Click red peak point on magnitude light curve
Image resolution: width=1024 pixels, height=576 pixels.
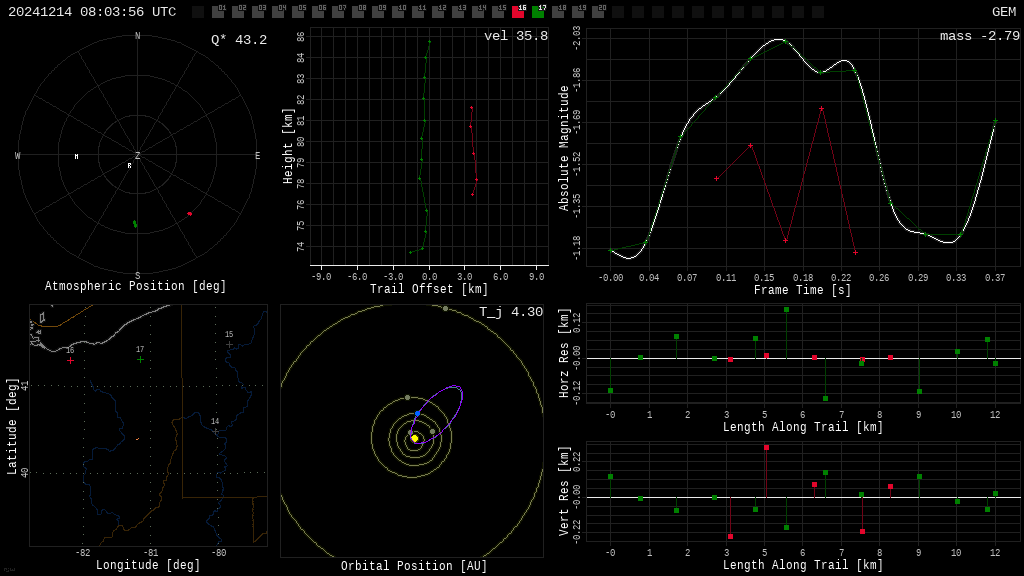[x=821, y=108]
